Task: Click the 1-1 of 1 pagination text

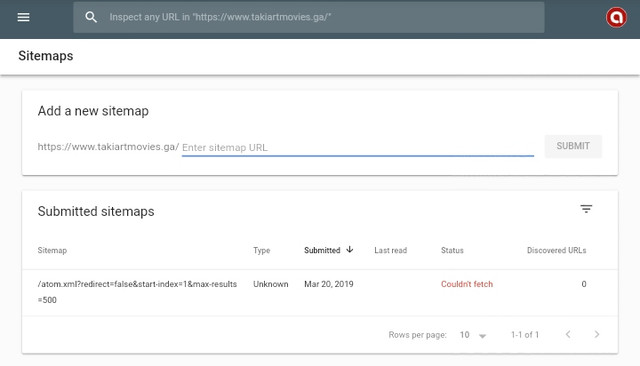Action: coord(525,335)
